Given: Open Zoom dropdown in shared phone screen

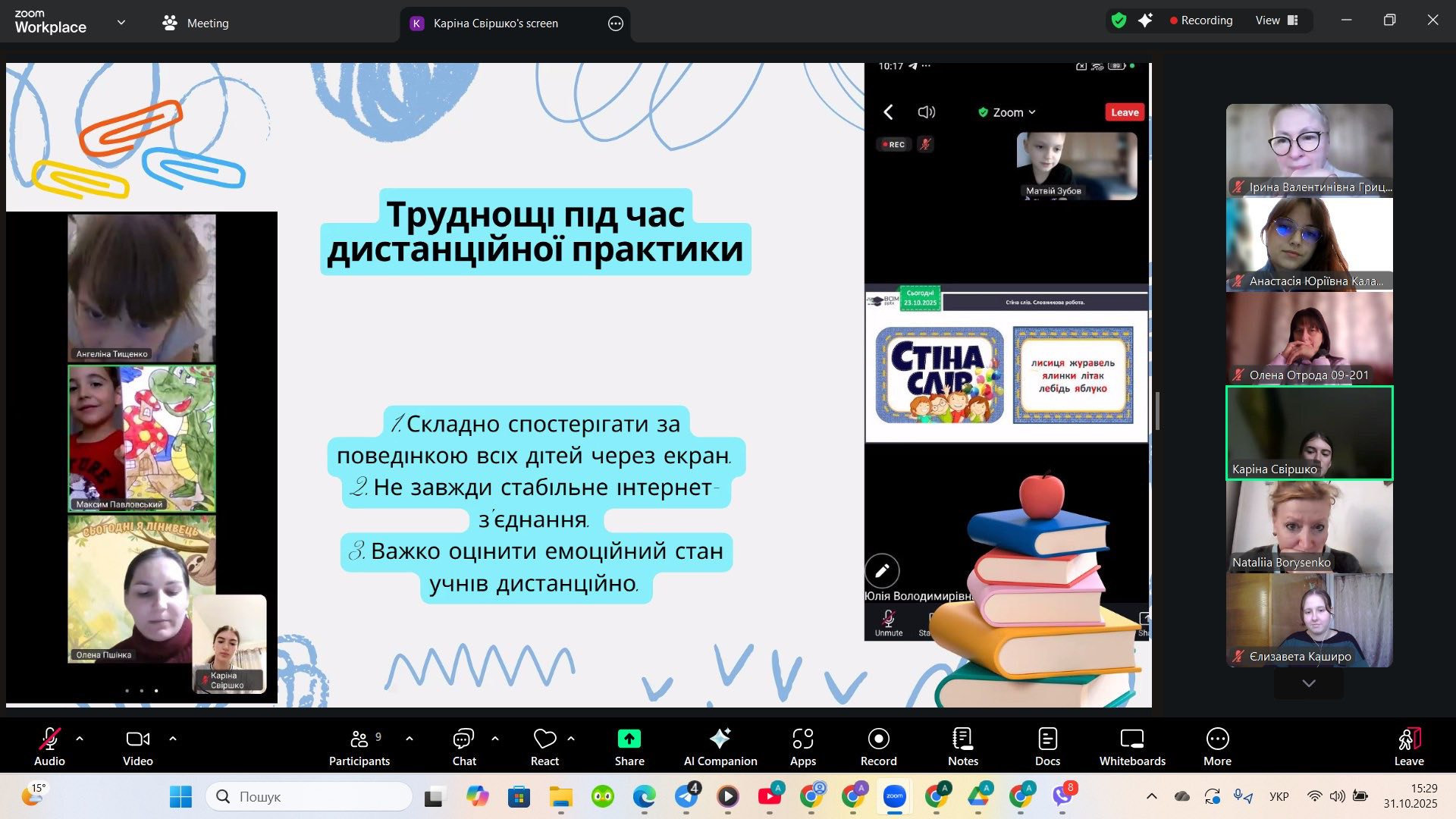Looking at the screenshot, I should (1007, 112).
